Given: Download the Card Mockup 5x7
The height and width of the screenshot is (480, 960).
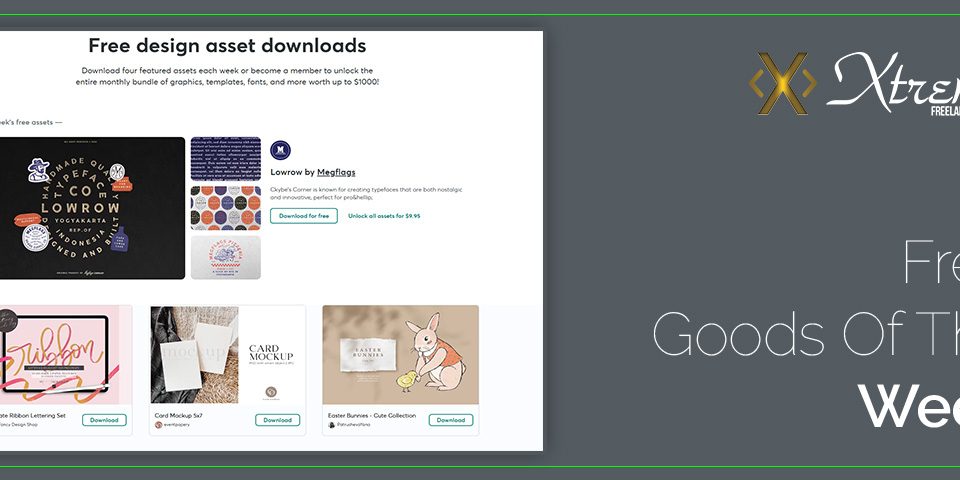Looking at the screenshot, I should (x=277, y=420).
